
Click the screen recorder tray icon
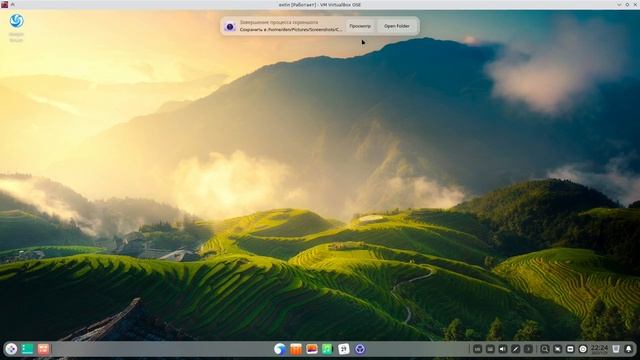[570, 349]
